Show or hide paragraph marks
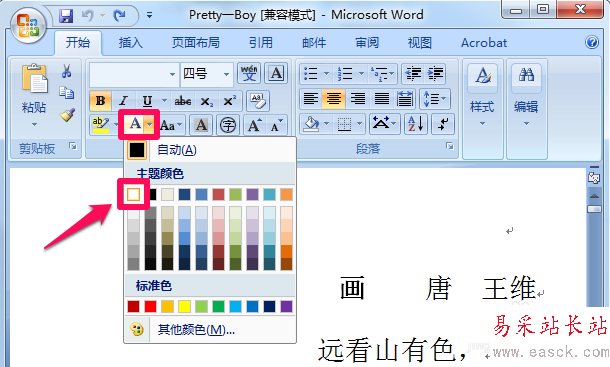The width and height of the screenshot is (610, 367). [443, 124]
